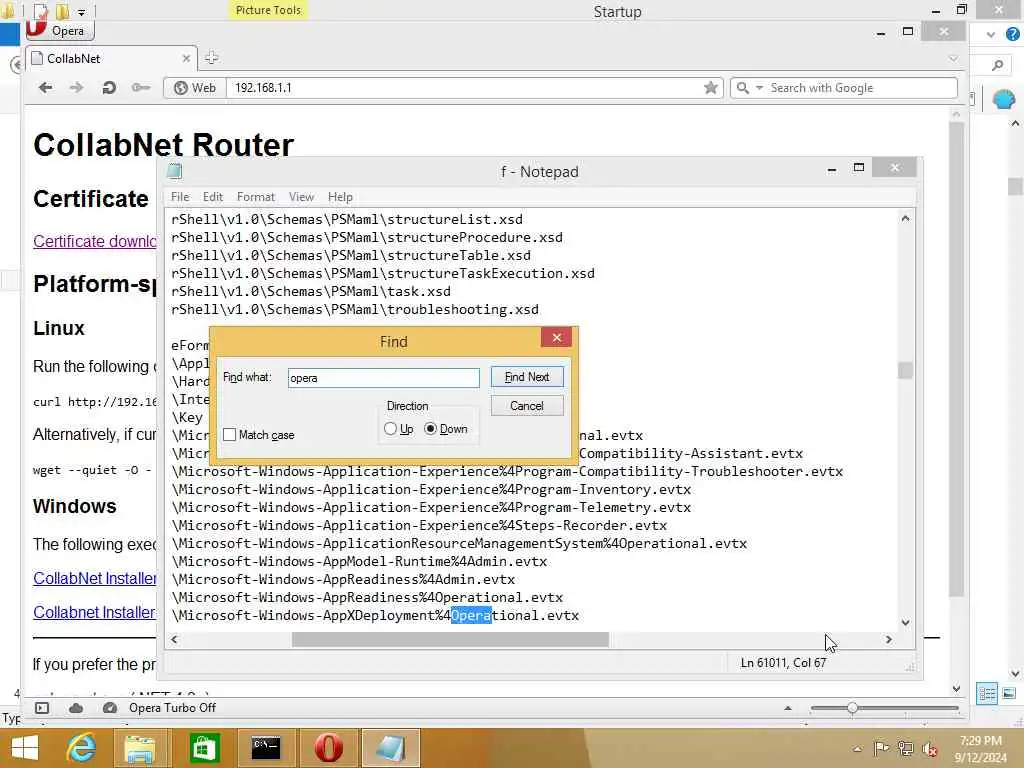Click Notepad horizontal scrollbar thumb
Viewport: 1024px width, 768px height.
point(450,639)
